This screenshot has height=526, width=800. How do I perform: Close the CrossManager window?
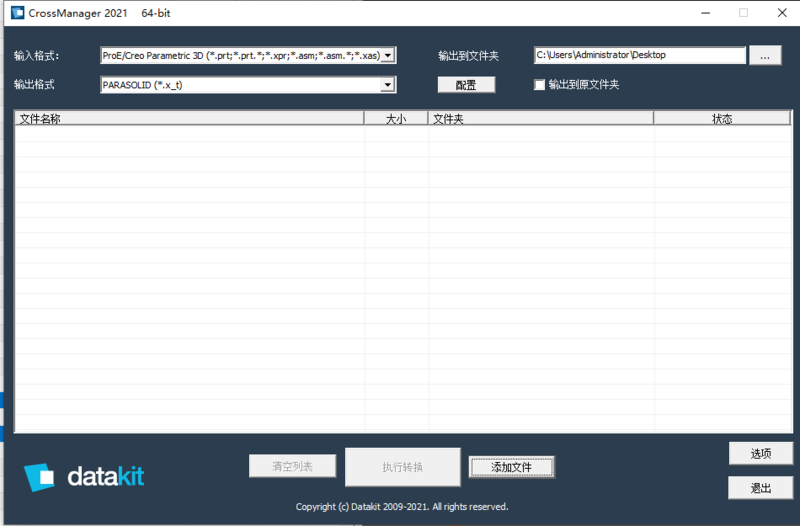click(x=782, y=13)
